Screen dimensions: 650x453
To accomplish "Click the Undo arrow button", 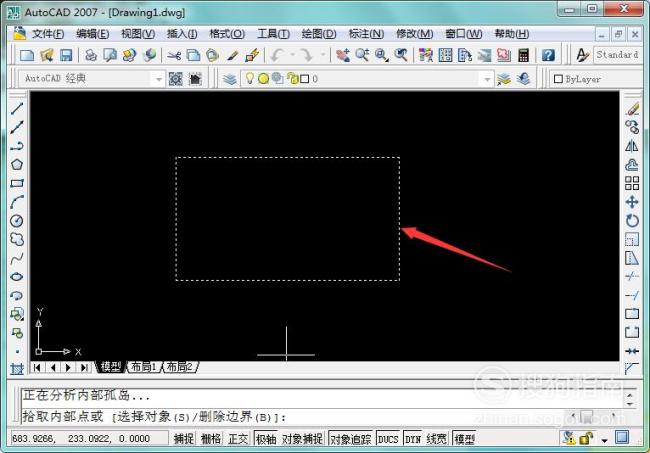I will tap(278, 55).
